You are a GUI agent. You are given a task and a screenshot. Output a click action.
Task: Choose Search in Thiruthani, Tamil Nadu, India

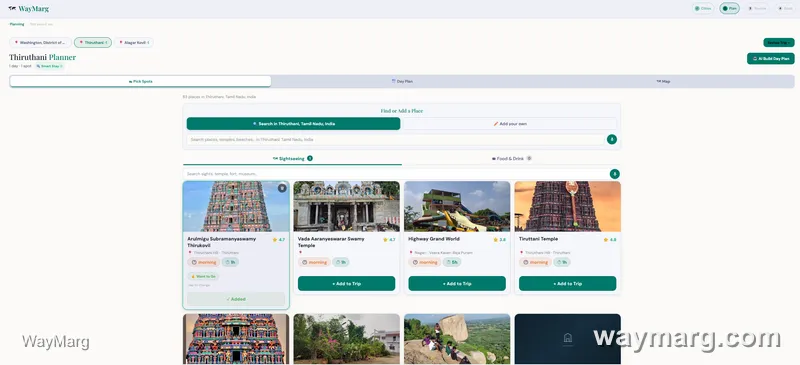[x=293, y=124]
